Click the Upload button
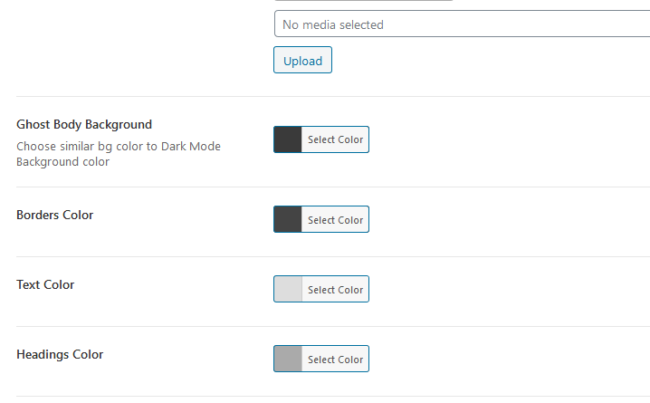The image size is (650, 403). point(302,61)
